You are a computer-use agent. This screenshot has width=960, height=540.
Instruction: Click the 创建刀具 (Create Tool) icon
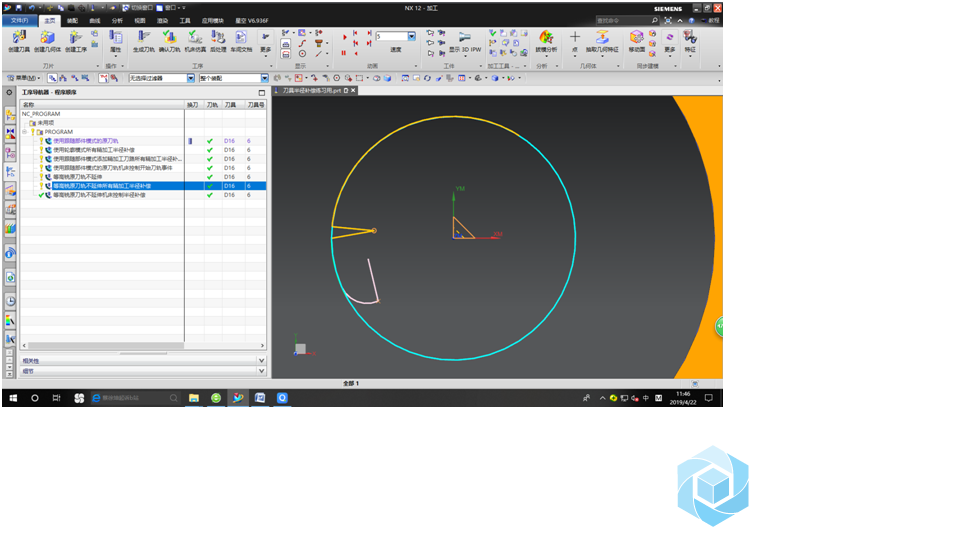point(19,38)
